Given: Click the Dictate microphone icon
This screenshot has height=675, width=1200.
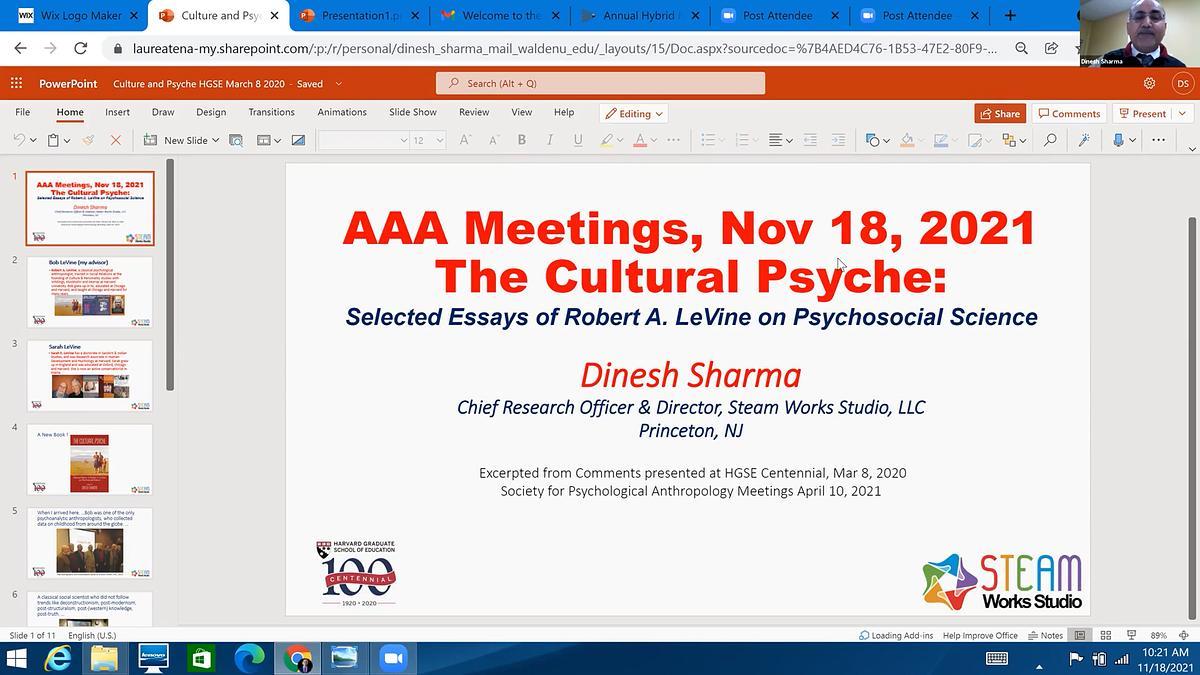Looking at the screenshot, I should point(1118,141).
